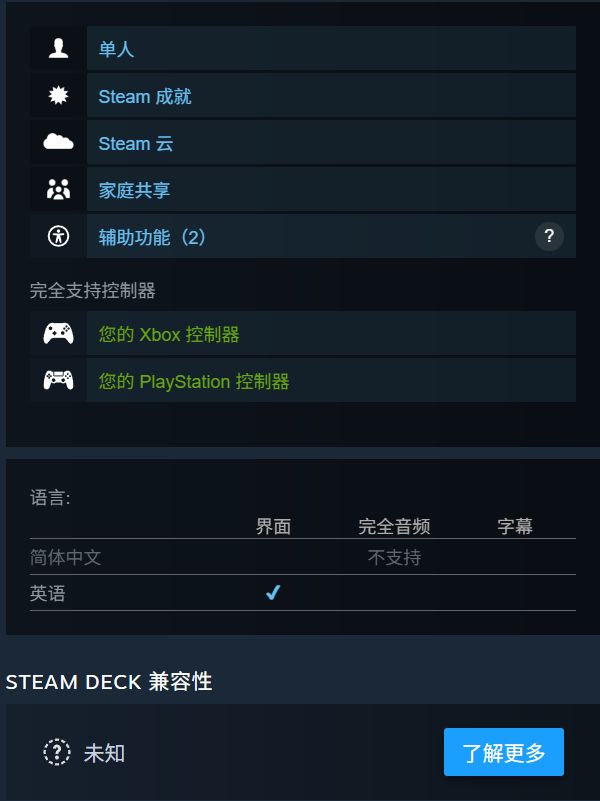Open the 家庭共享 link
The image size is (600, 801).
[x=134, y=190]
